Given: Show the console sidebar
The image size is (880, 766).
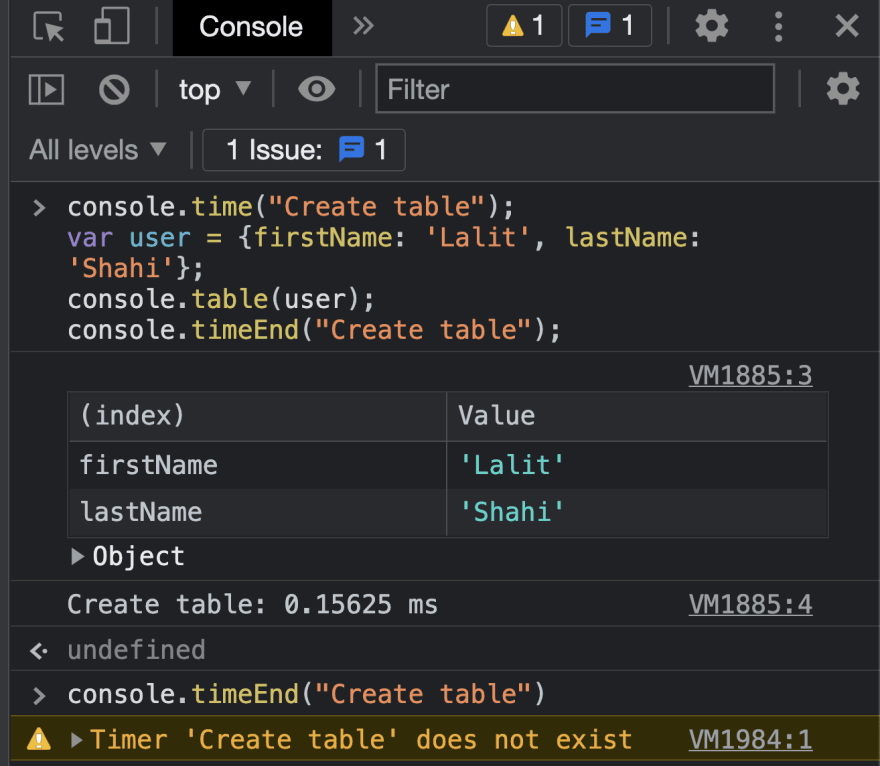Looking at the screenshot, I should click(x=46, y=89).
